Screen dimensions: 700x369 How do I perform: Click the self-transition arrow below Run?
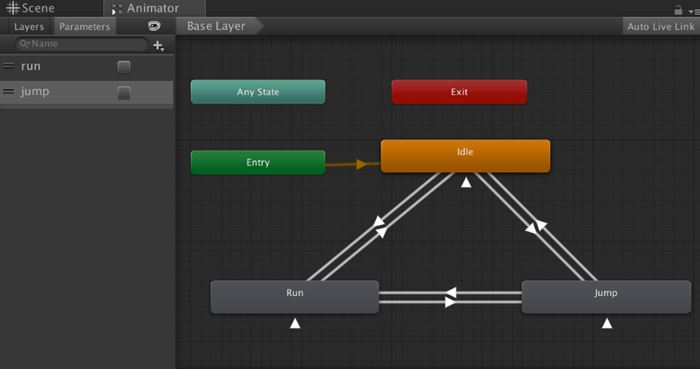coord(295,323)
